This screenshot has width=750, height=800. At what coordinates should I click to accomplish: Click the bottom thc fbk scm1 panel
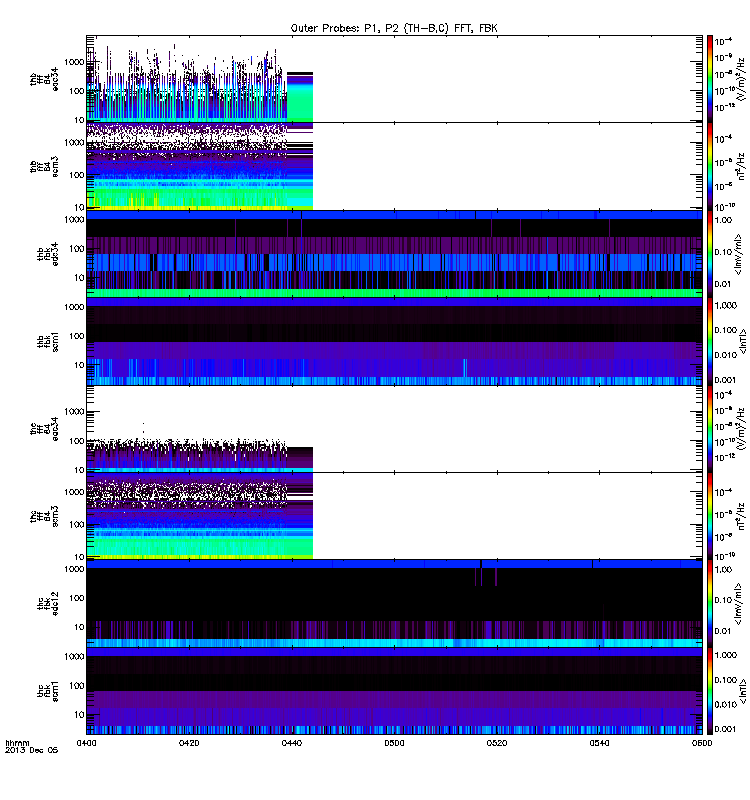[394, 691]
